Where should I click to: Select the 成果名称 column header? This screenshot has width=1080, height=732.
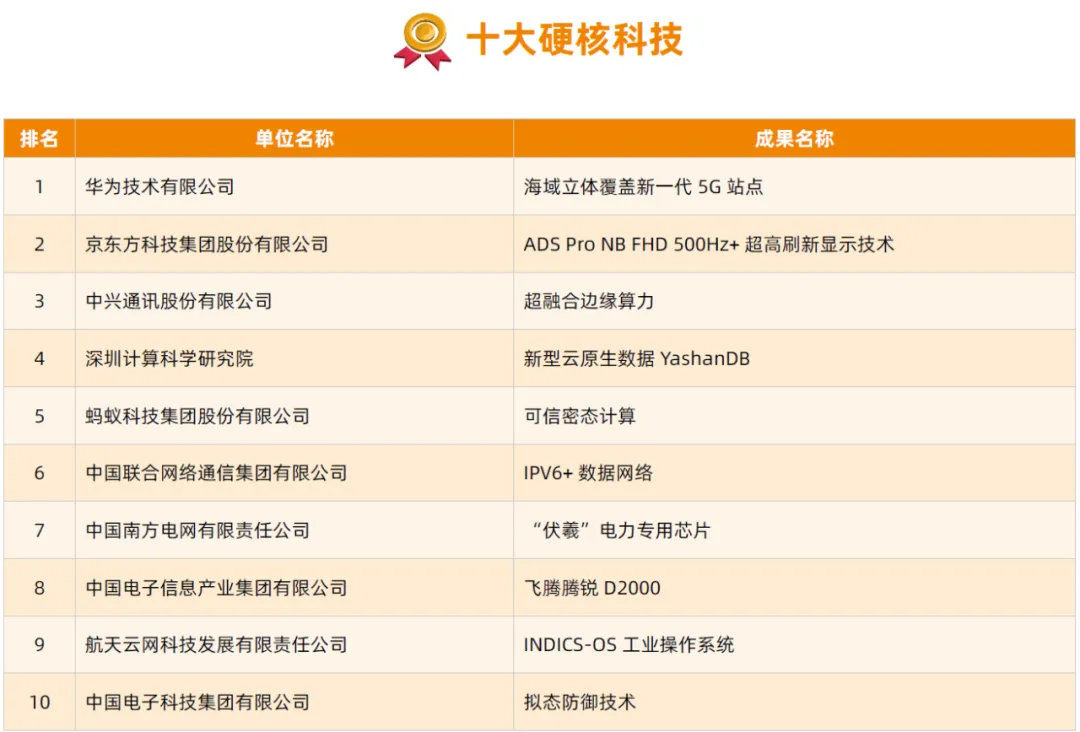pyautogui.click(x=794, y=138)
